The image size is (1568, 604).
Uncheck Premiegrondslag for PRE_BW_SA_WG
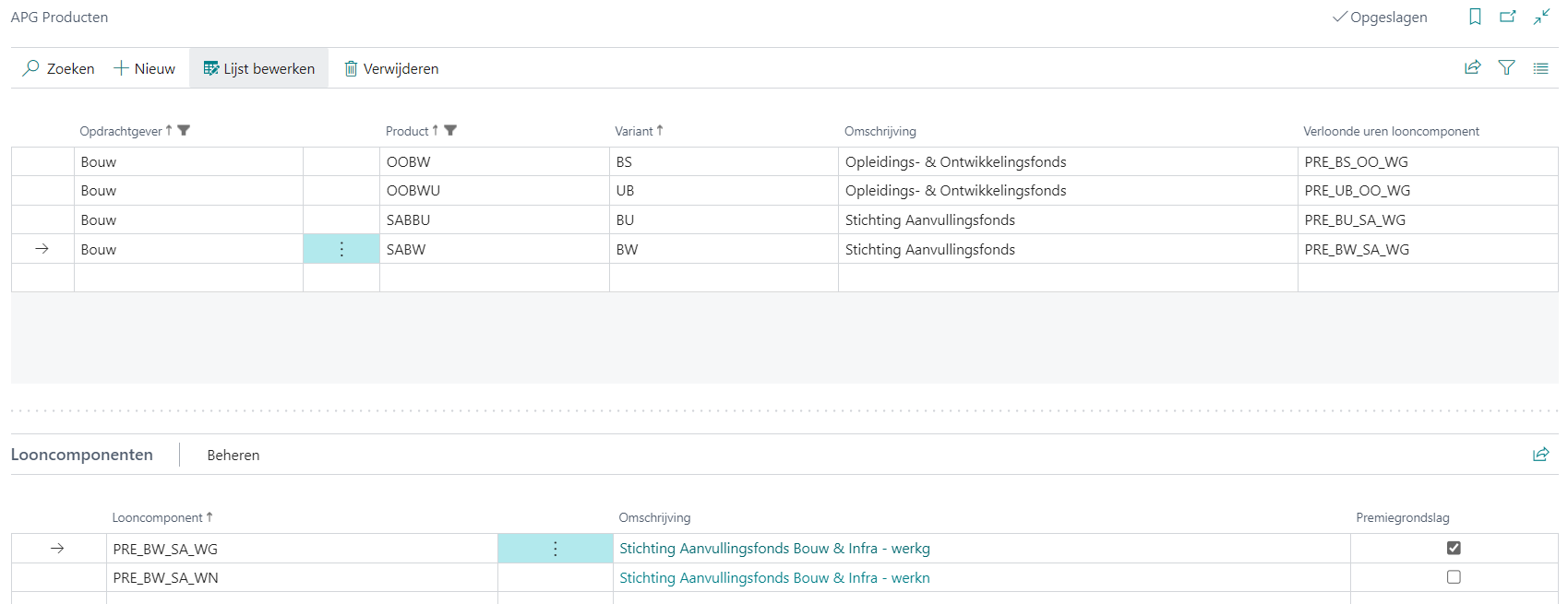[1454, 548]
